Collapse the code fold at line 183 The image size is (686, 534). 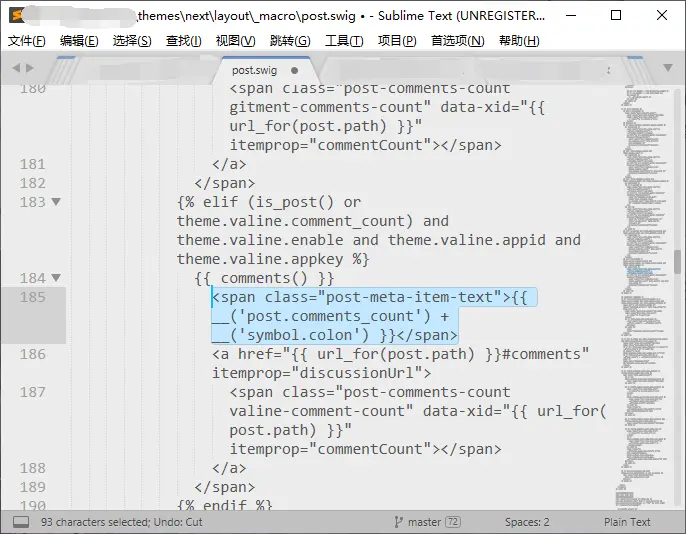tap(56, 202)
